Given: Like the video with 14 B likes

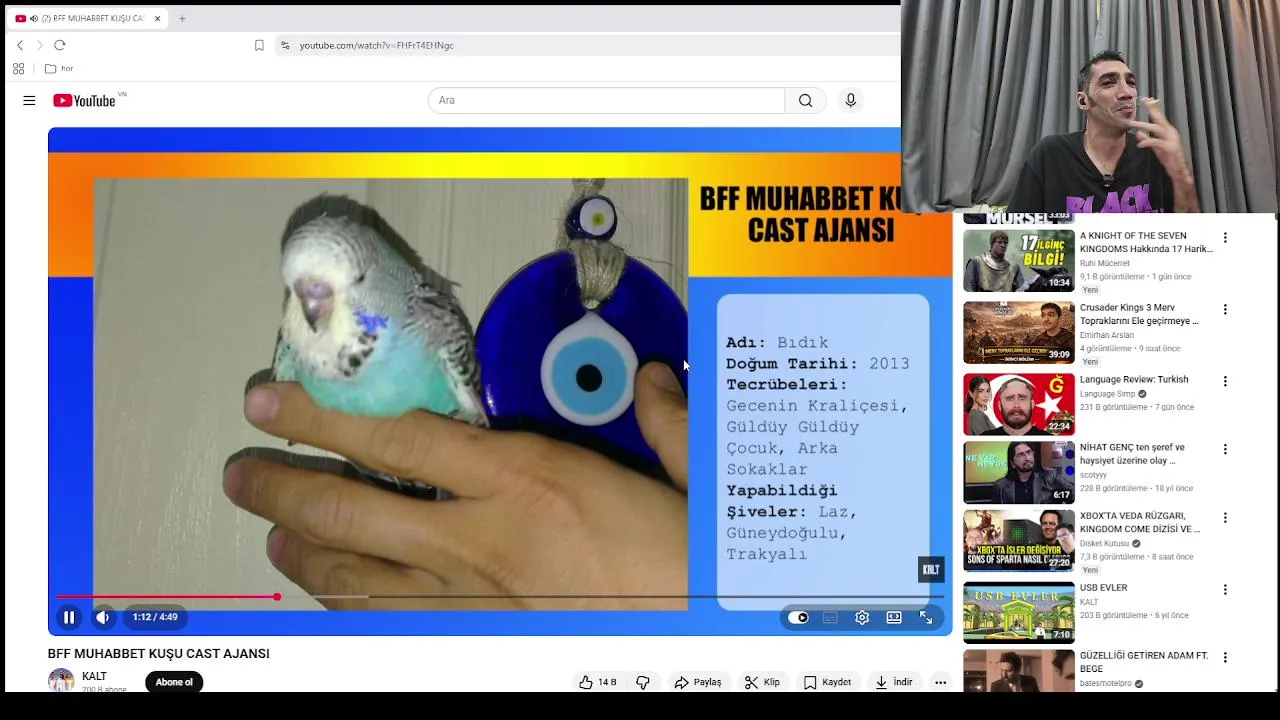Looking at the screenshot, I should 597,682.
